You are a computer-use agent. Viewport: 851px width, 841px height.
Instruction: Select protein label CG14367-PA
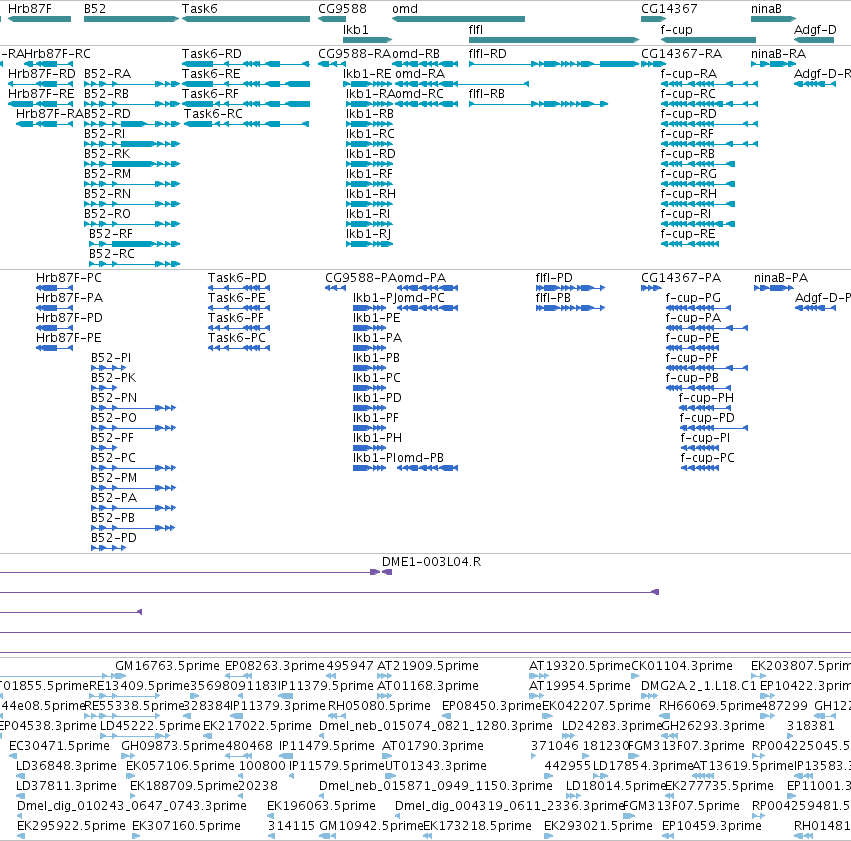click(681, 278)
